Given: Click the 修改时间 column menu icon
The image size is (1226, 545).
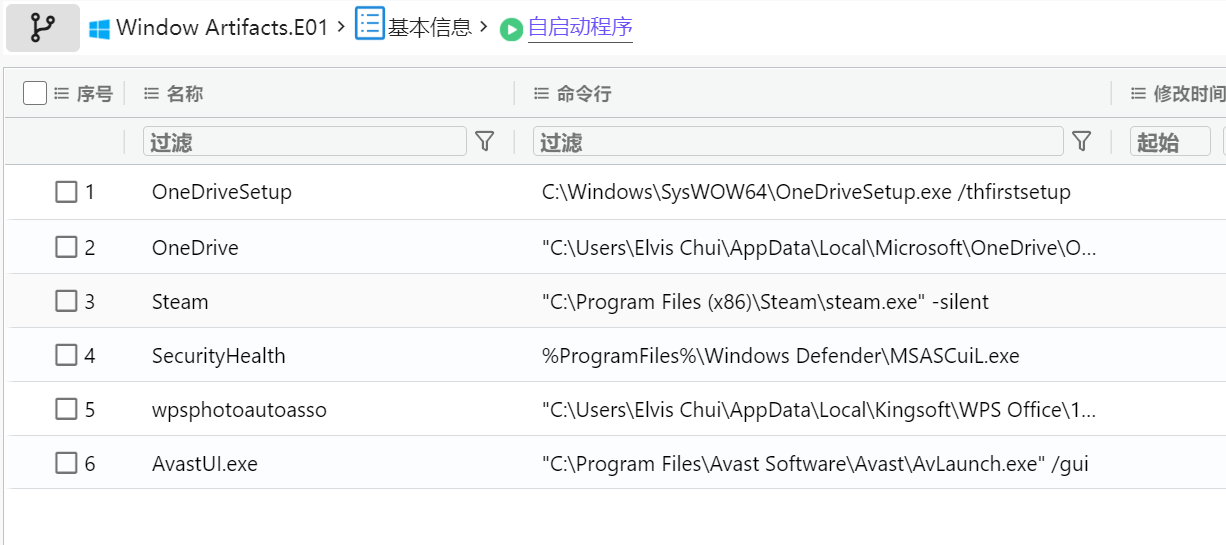Looking at the screenshot, I should click(x=1138, y=94).
